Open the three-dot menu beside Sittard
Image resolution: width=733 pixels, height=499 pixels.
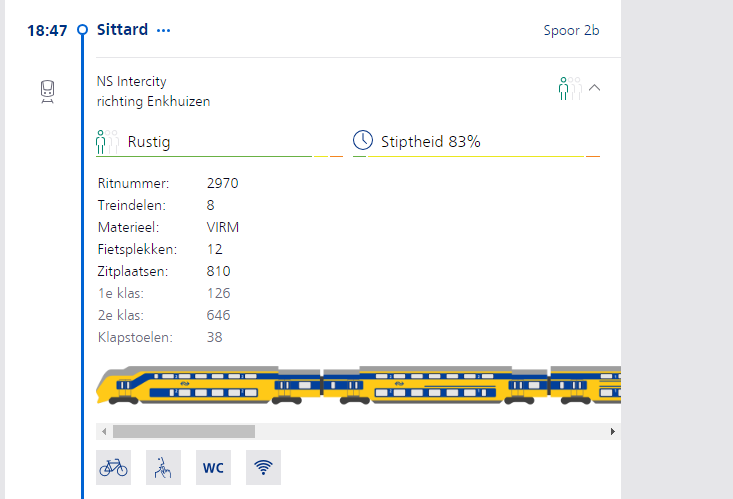click(x=164, y=30)
